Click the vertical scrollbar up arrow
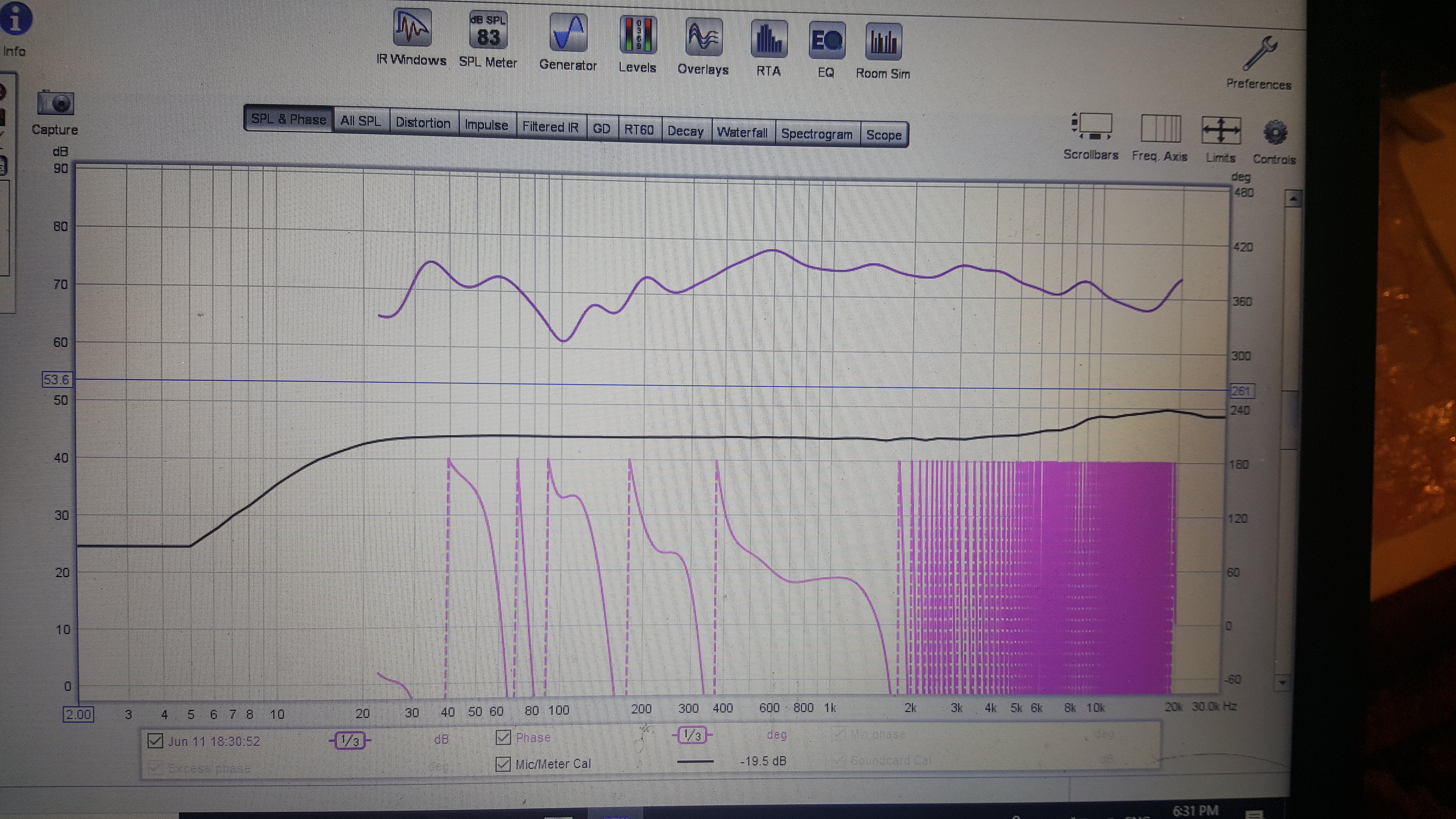Viewport: 1456px width, 819px height. [x=1293, y=198]
